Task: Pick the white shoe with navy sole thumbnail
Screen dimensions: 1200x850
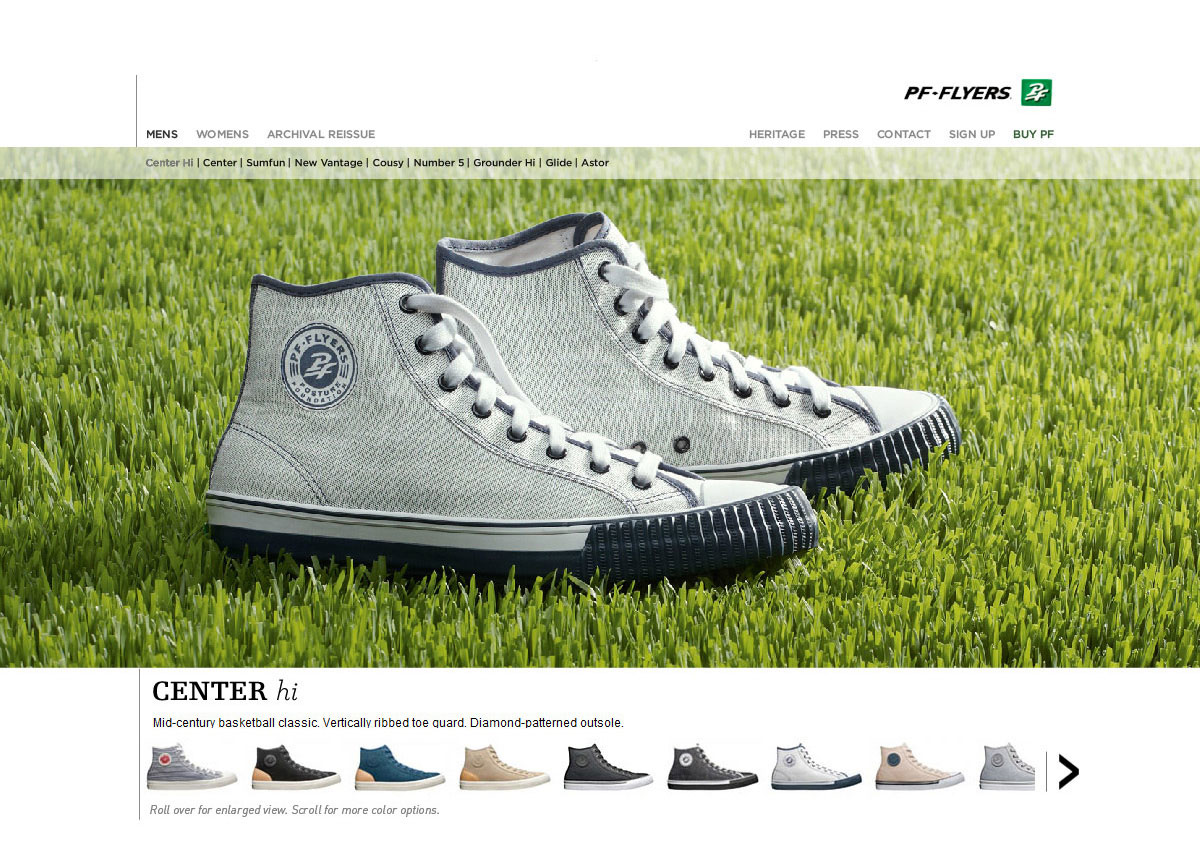Action: click(816, 768)
